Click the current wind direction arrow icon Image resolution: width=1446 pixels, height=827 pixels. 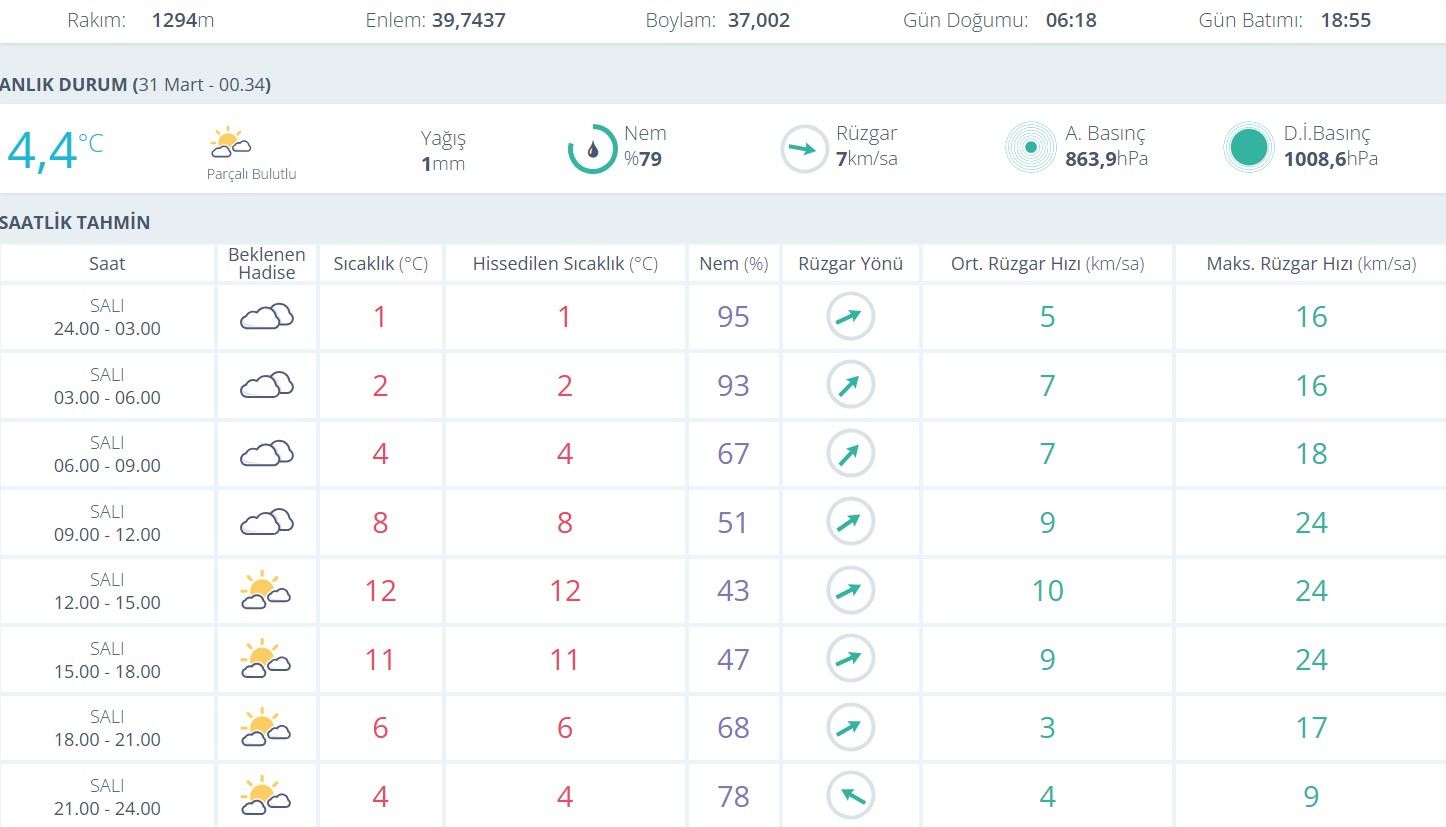click(804, 149)
